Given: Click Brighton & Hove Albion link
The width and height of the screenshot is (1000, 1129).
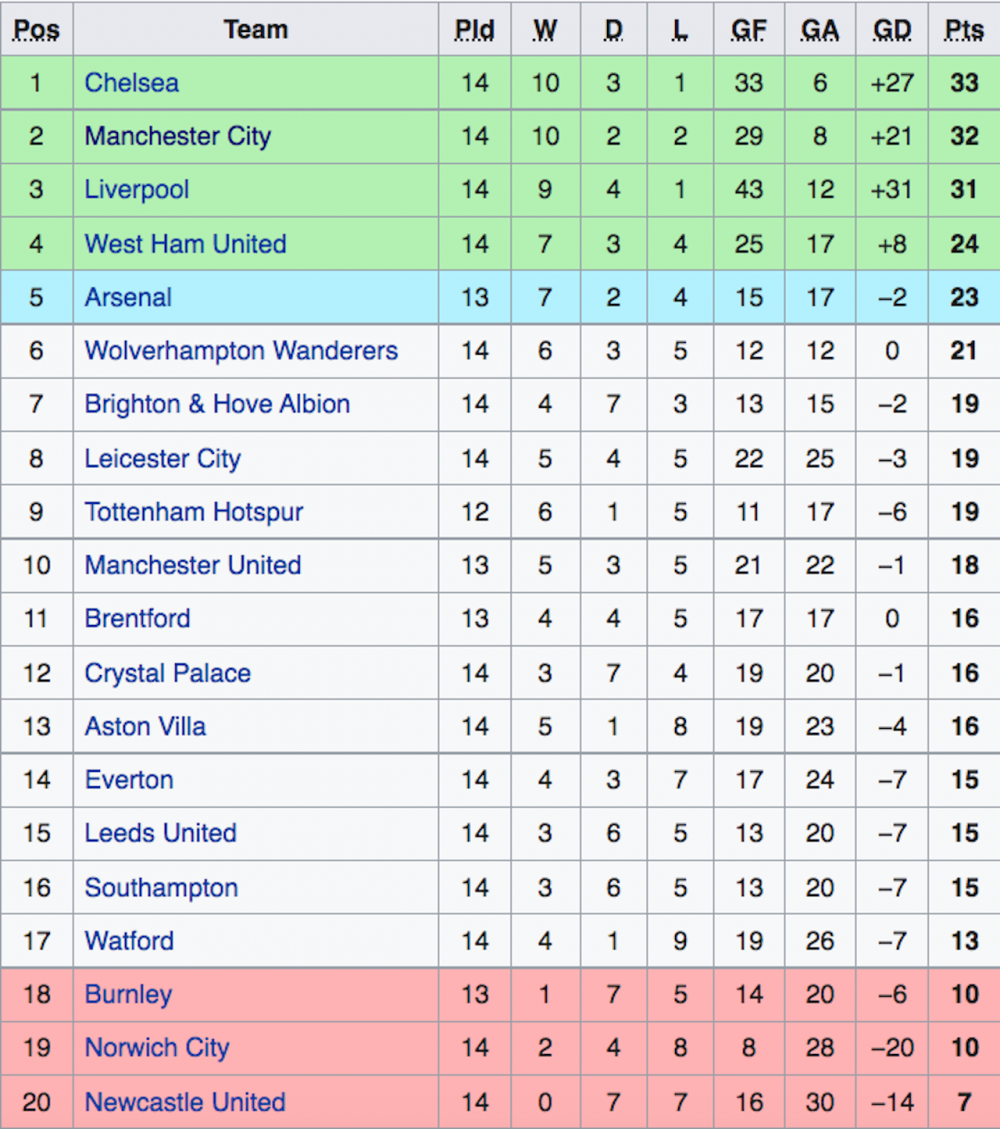Looking at the screenshot, I should point(217,404).
